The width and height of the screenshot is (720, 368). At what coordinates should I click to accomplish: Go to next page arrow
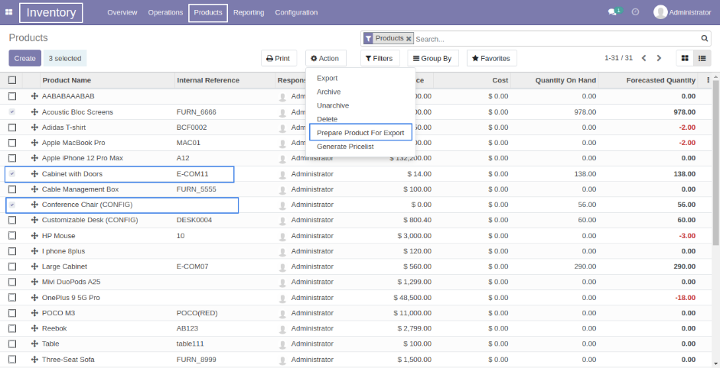(x=659, y=58)
